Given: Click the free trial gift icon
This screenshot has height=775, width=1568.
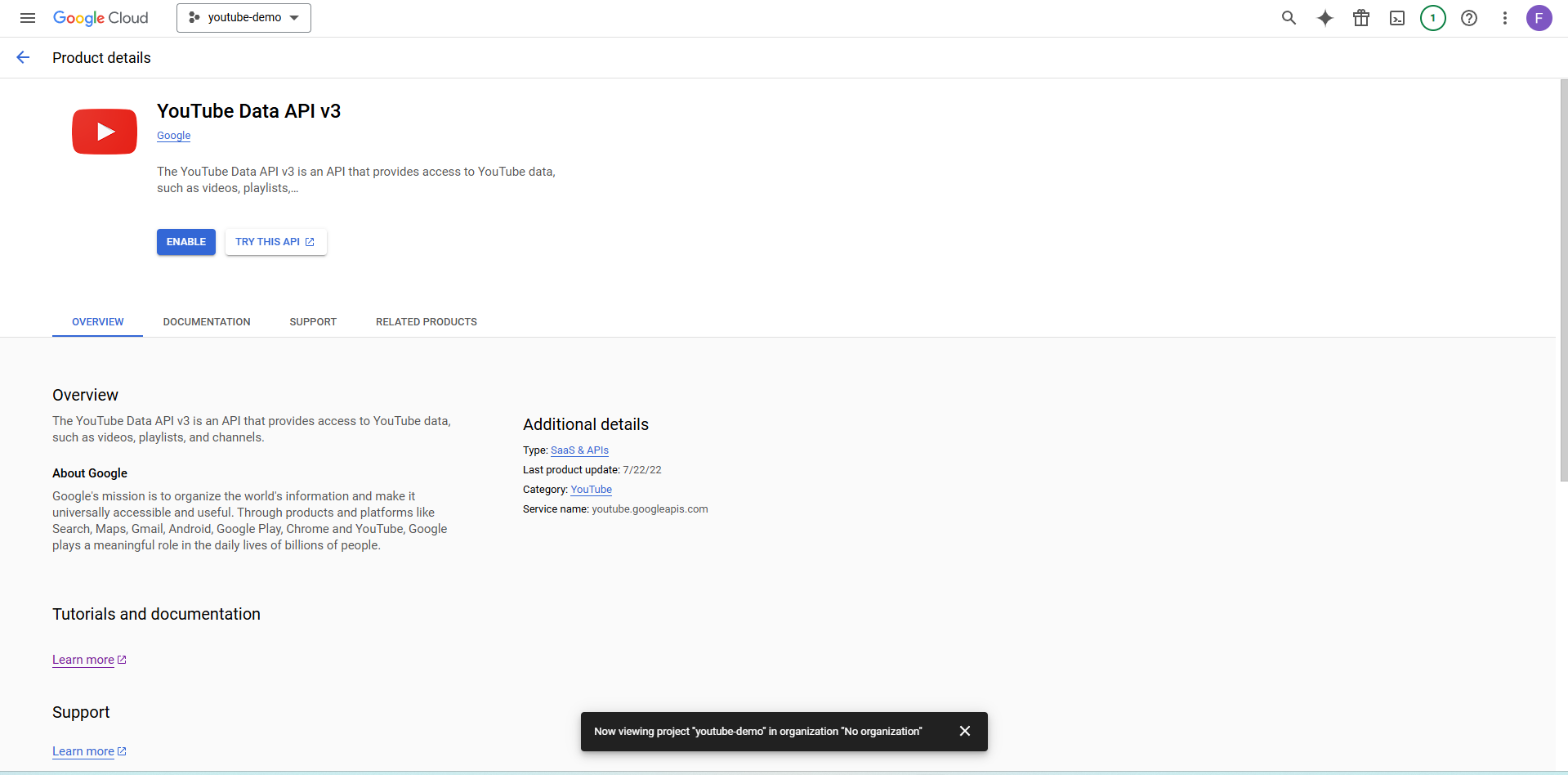Looking at the screenshot, I should pos(1360,17).
